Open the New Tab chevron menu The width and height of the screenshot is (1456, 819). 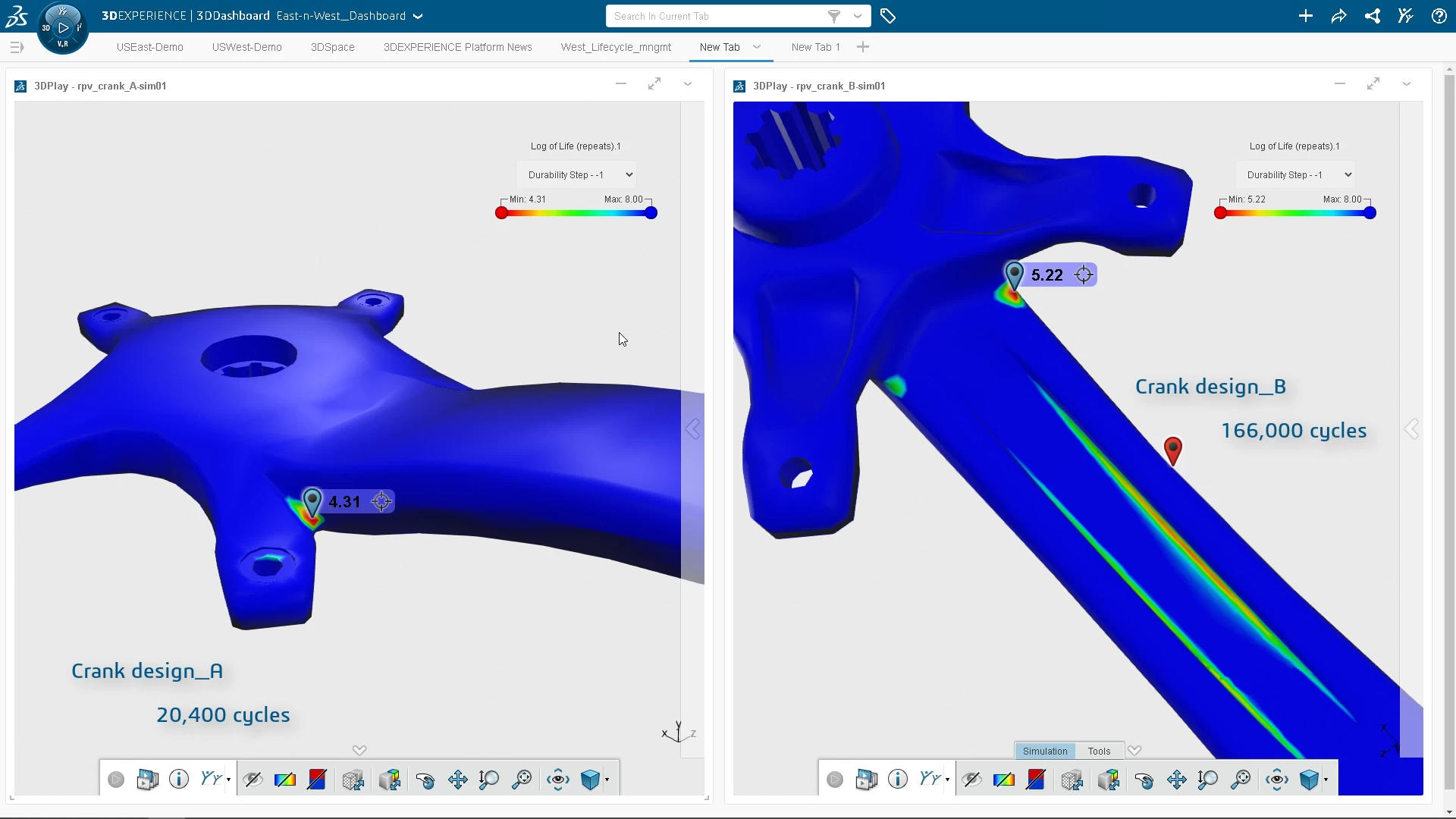756,46
